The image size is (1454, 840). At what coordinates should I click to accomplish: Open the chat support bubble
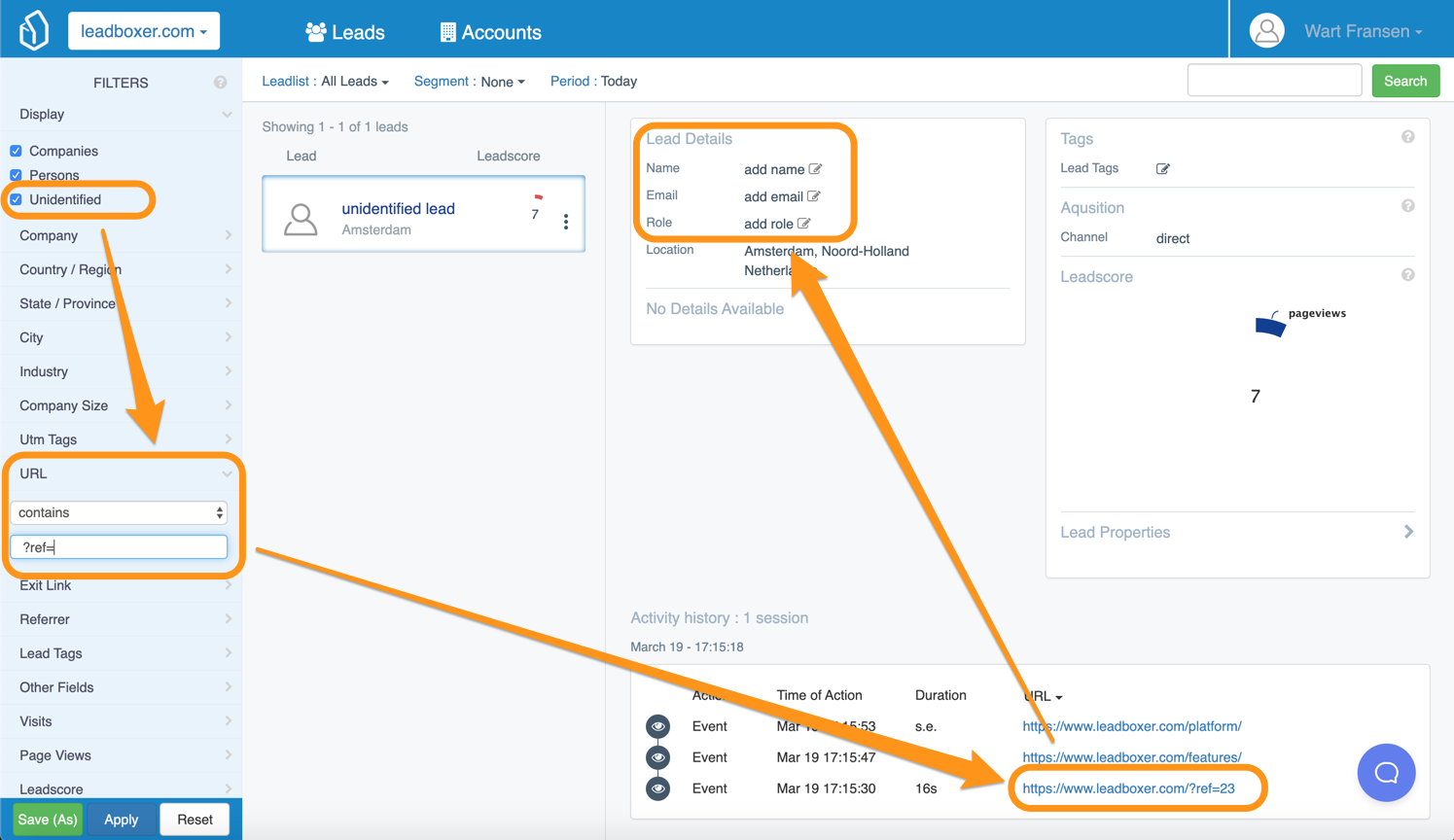[x=1386, y=773]
